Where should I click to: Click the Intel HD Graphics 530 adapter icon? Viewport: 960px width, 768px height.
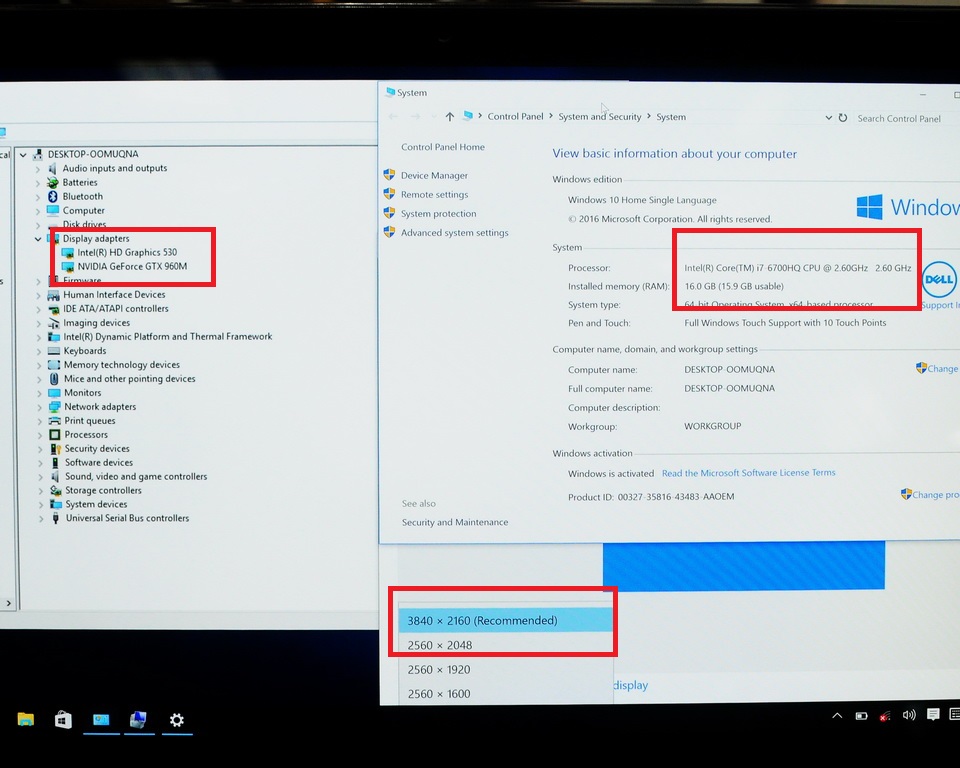tap(67, 252)
